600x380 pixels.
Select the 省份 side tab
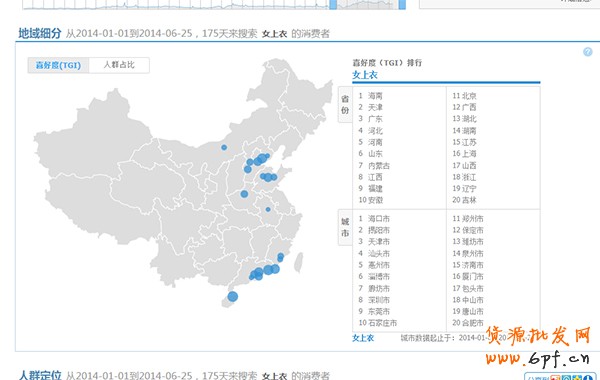(345, 104)
